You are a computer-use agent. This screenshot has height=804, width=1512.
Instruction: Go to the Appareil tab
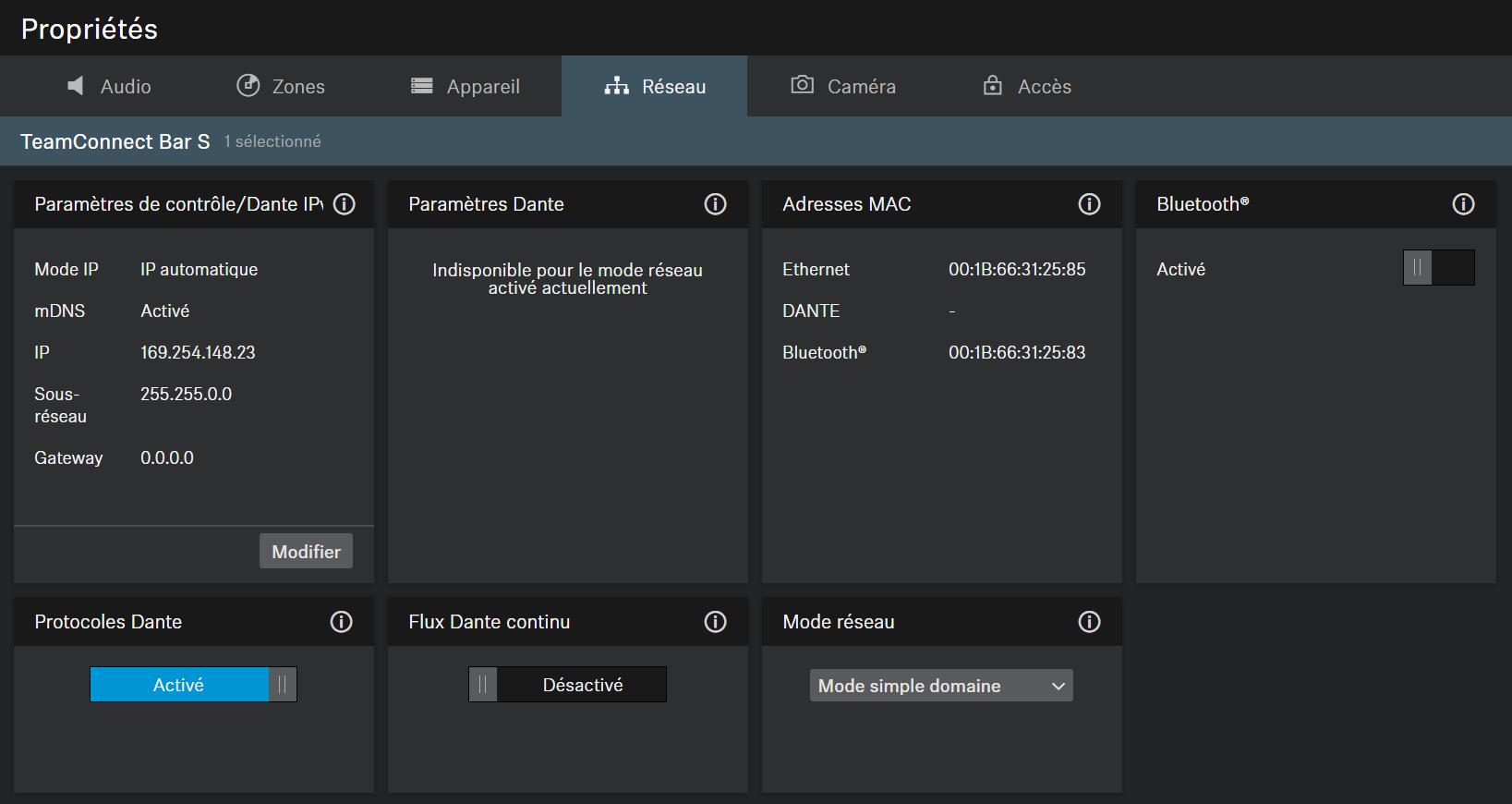[466, 86]
